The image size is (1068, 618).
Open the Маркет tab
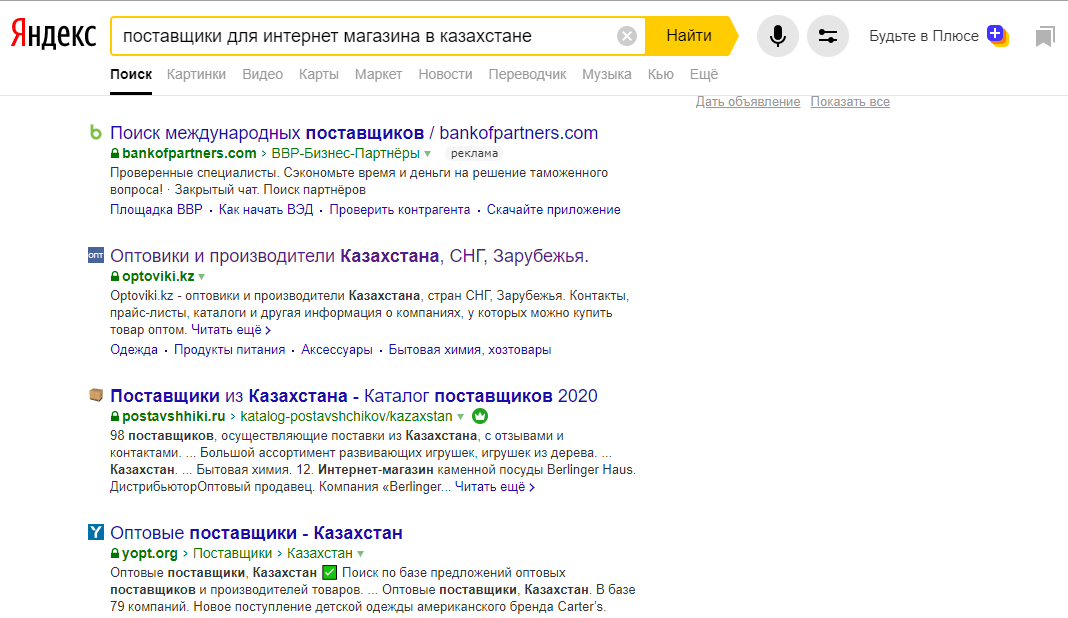click(x=378, y=74)
